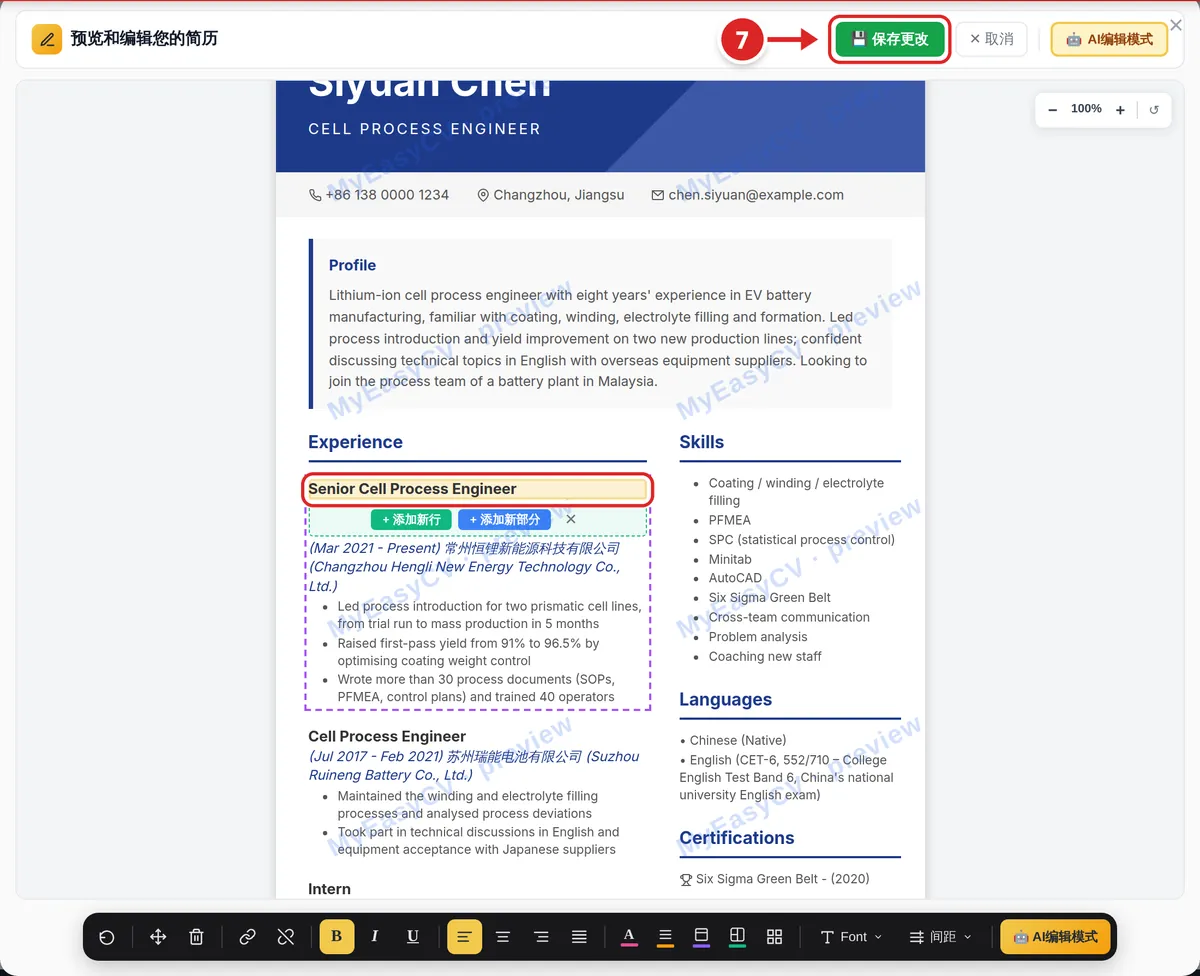Toggle italic formatting (I)
1200x976 pixels.
pos(375,937)
